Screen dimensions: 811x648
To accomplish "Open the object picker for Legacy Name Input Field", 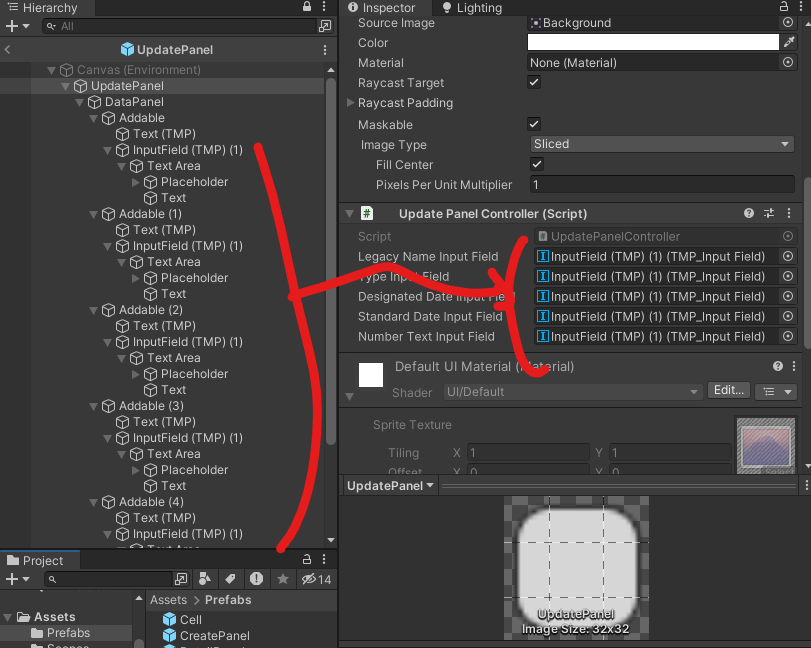I will [x=788, y=256].
